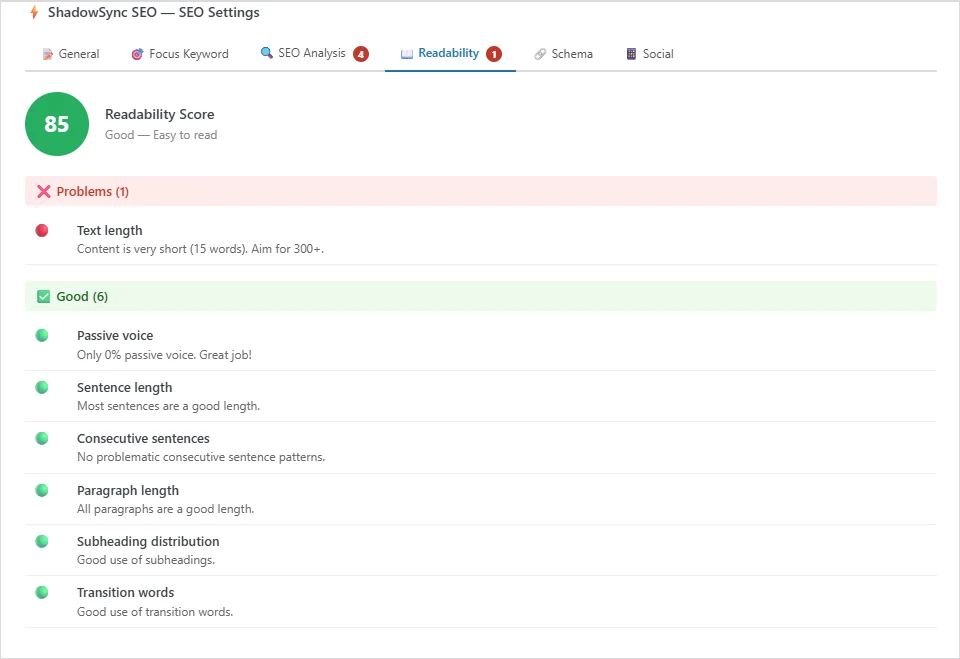Go to the Schema tab

pos(563,54)
